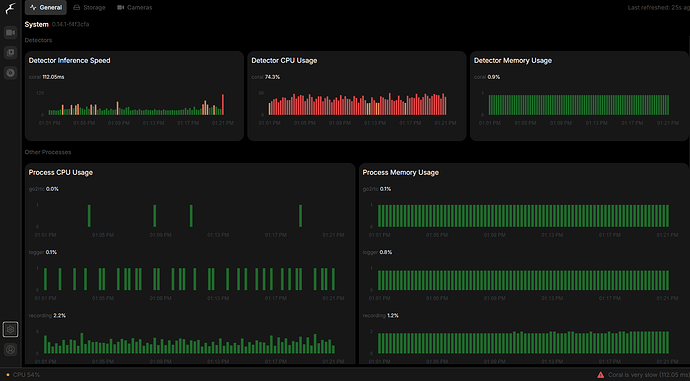Viewport: 690px width, 381px height.
Task: Click the go2rtc Process Memory bar chart
Action: [x=523, y=216]
